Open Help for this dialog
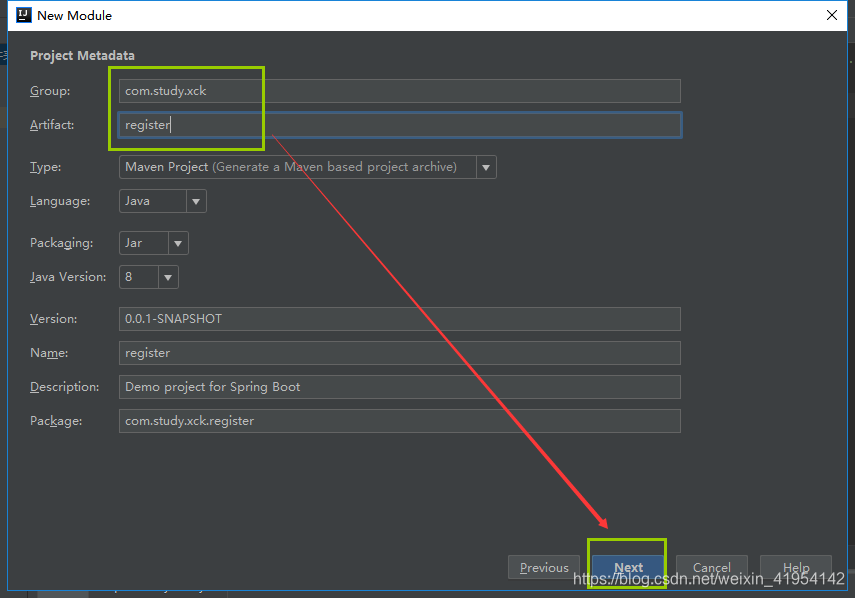This screenshot has width=855, height=598. coord(796,567)
